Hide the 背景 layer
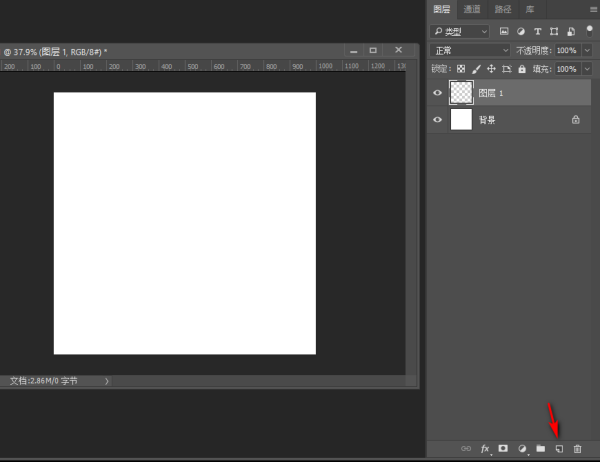 (x=437, y=119)
